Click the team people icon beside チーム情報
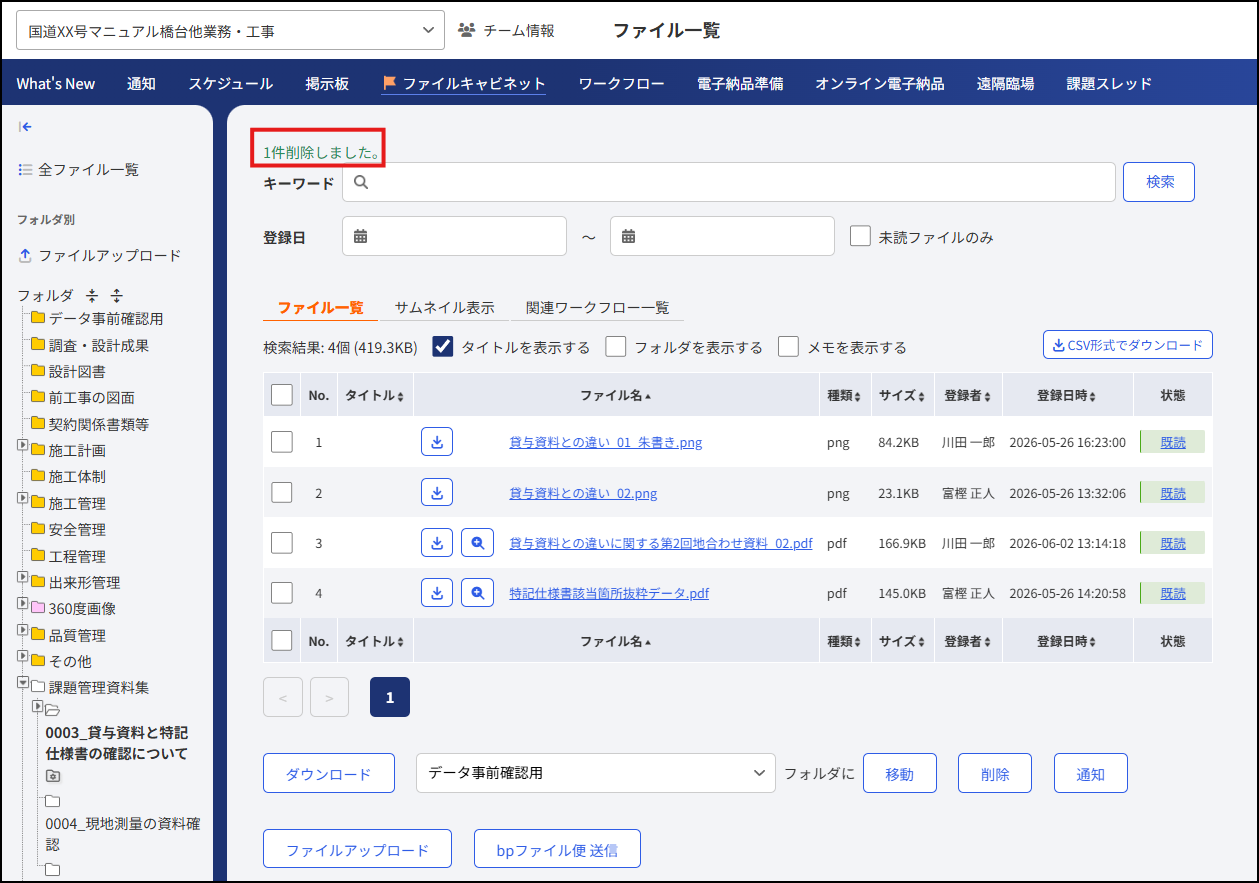Screen dimensions: 1259x883 point(466,30)
